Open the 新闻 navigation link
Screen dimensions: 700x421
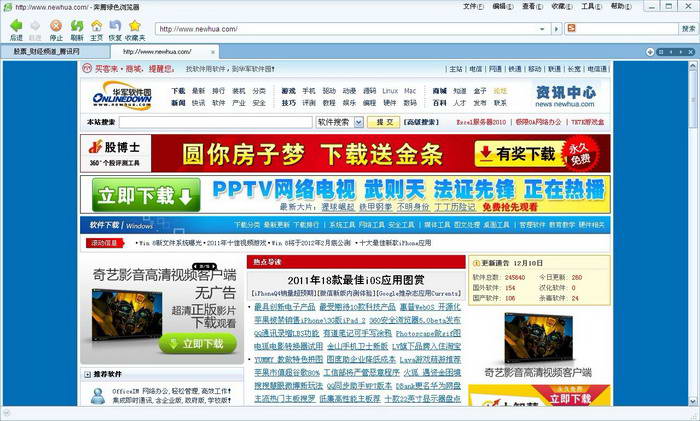point(178,103)
